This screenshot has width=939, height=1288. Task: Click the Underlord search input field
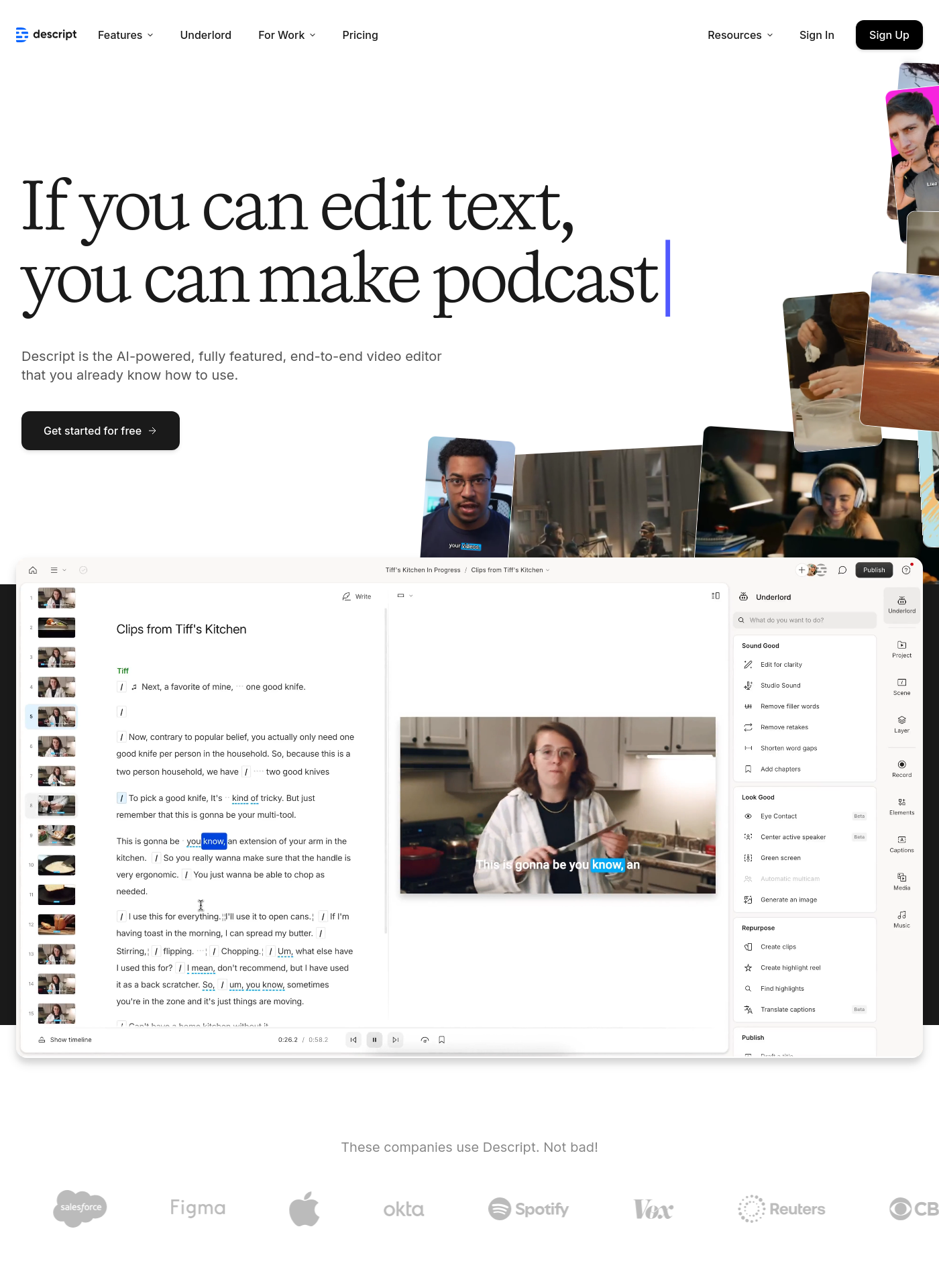coord(805,621)
